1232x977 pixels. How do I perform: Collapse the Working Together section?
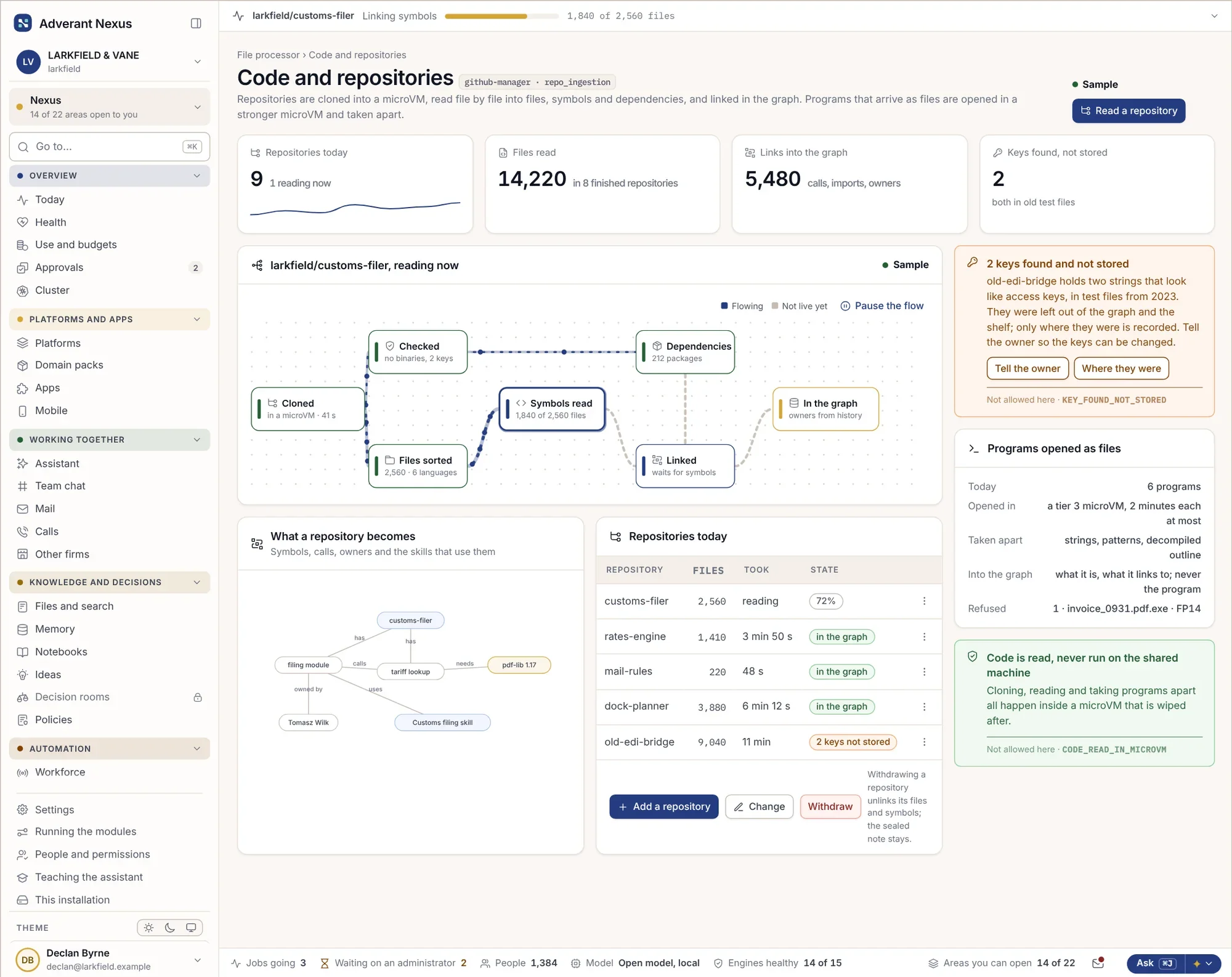(110, 440)
